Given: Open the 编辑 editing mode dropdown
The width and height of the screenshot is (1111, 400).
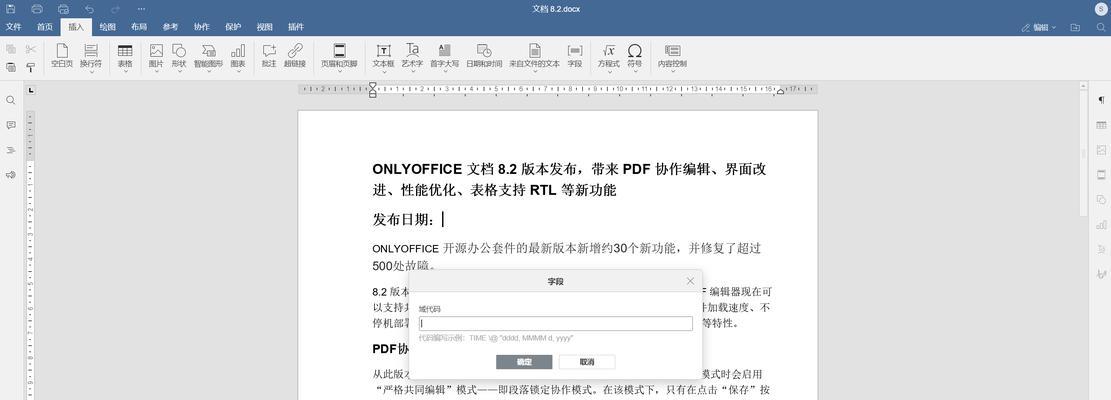Looking at the screenshot, I should coord(1039,27).
